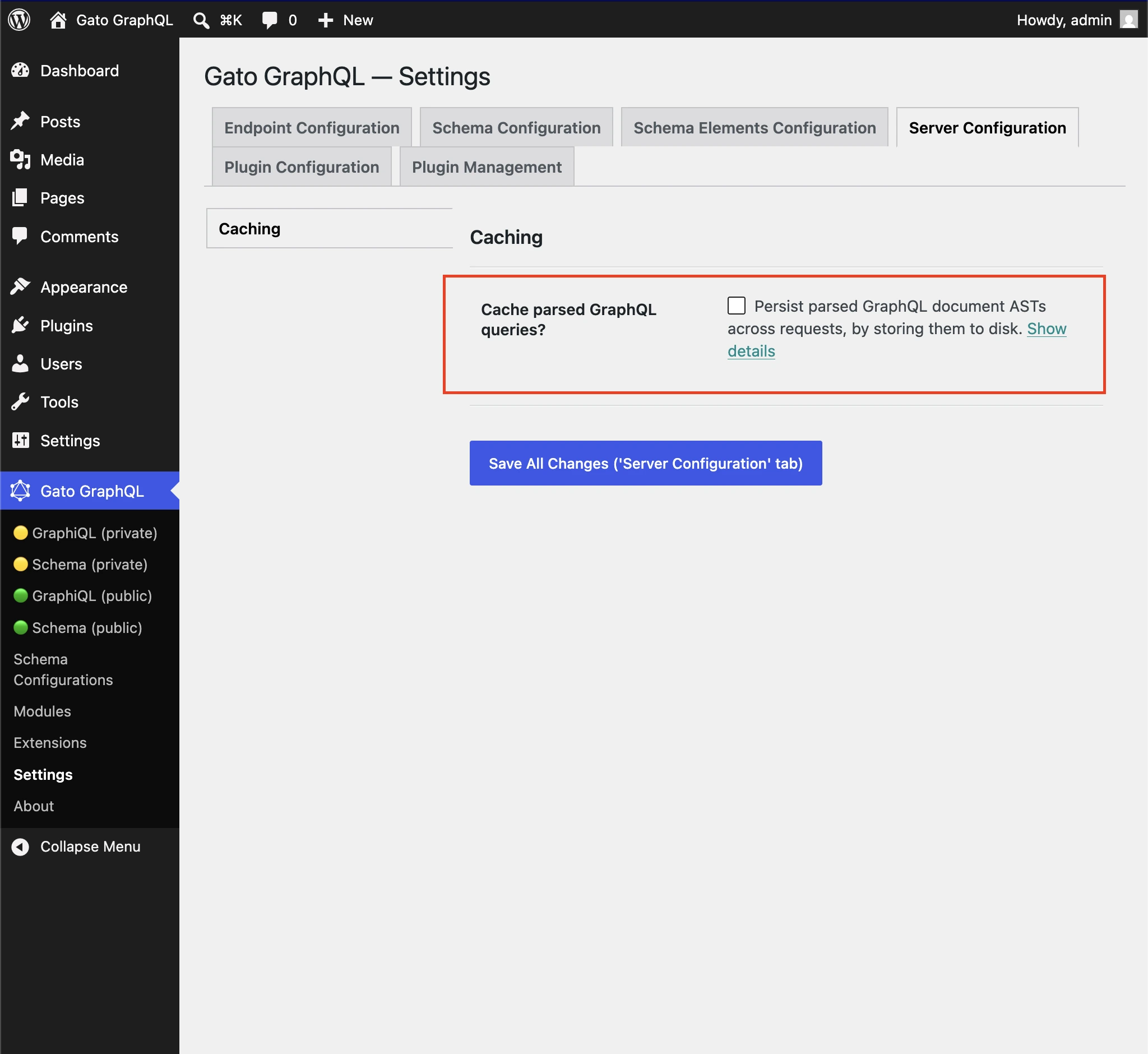
Task: Go to the Extensions submenu item
Action: tap(50, 743)
